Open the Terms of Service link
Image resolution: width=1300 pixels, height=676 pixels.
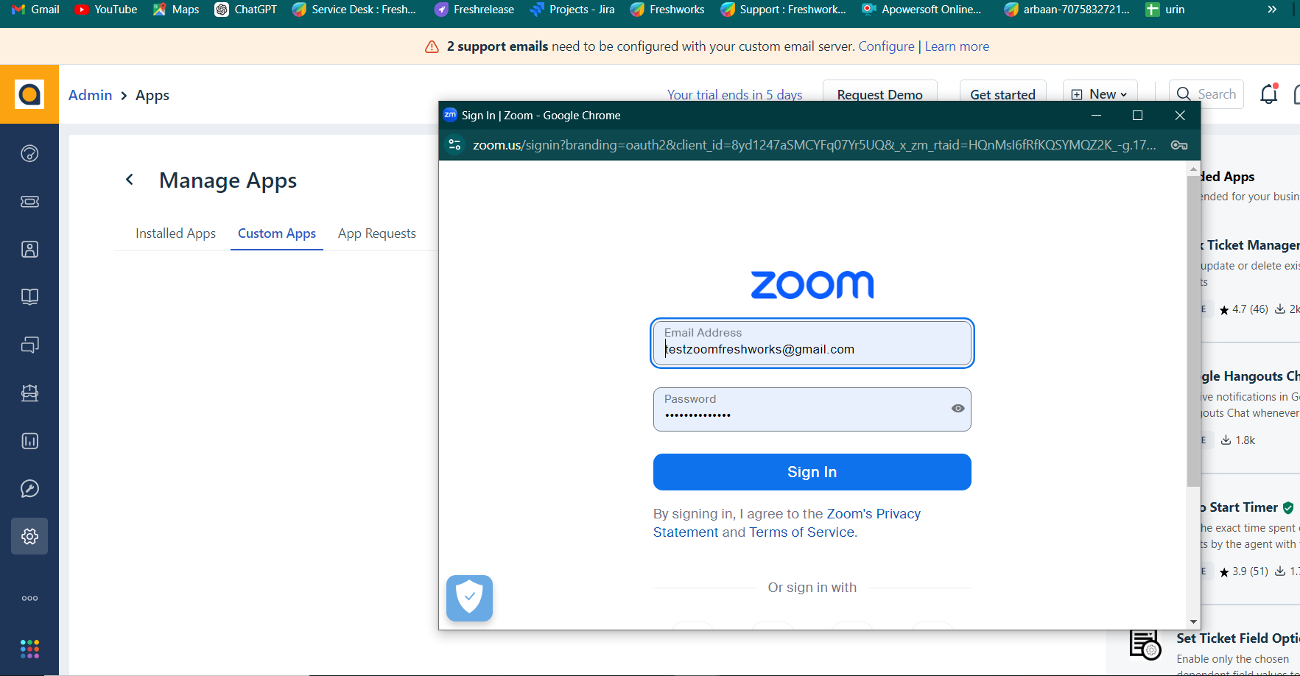(802, 532)
